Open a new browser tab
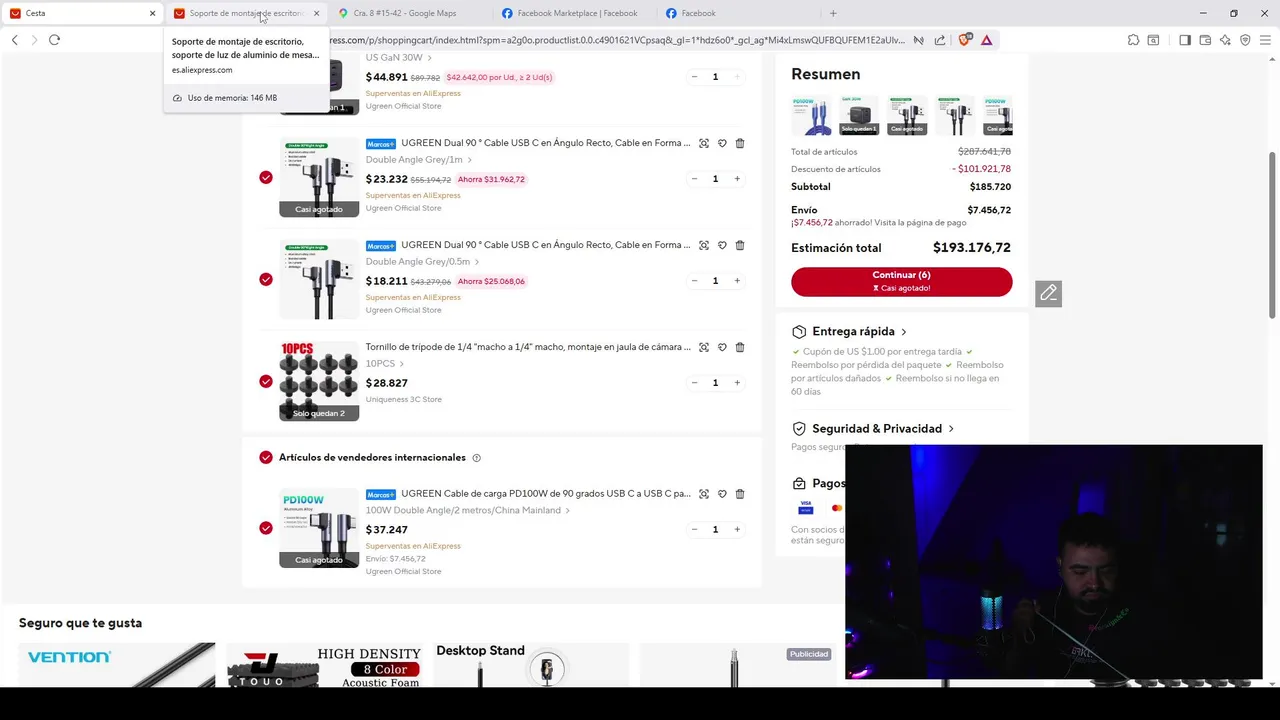 click(x=833, y=13)
